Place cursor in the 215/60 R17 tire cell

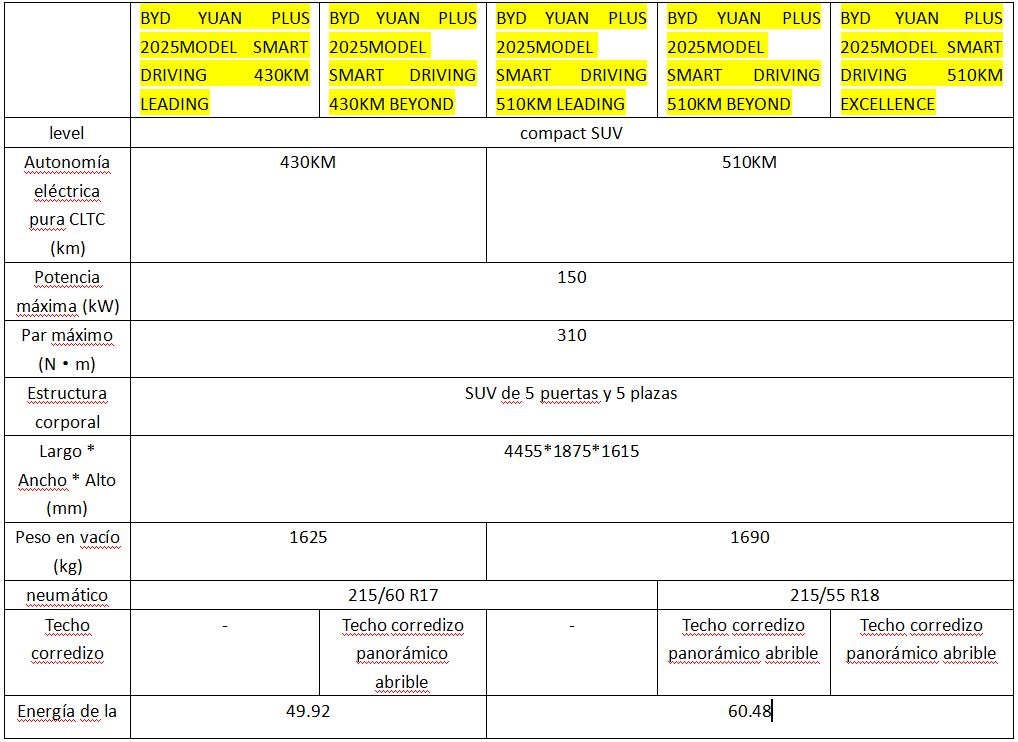pyautogui.click(x=393, y=595)
